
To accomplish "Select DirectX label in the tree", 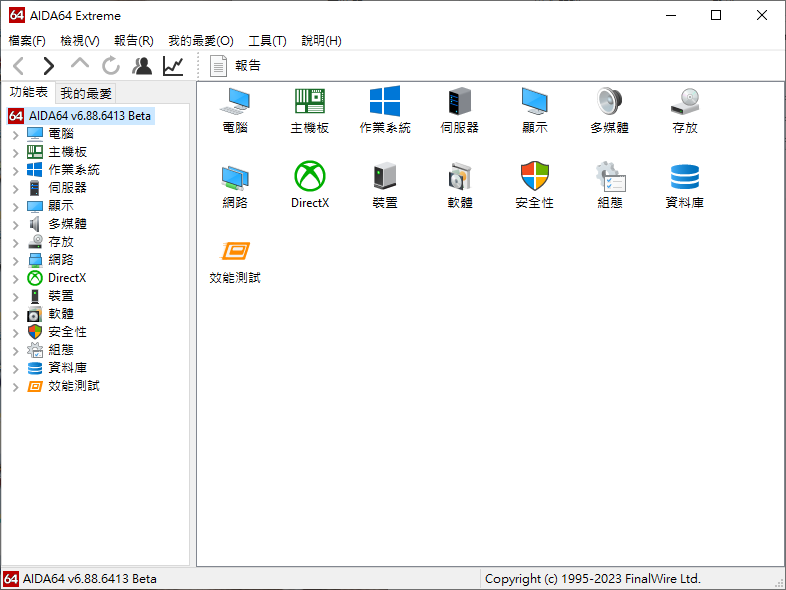I will pos(67,278).
